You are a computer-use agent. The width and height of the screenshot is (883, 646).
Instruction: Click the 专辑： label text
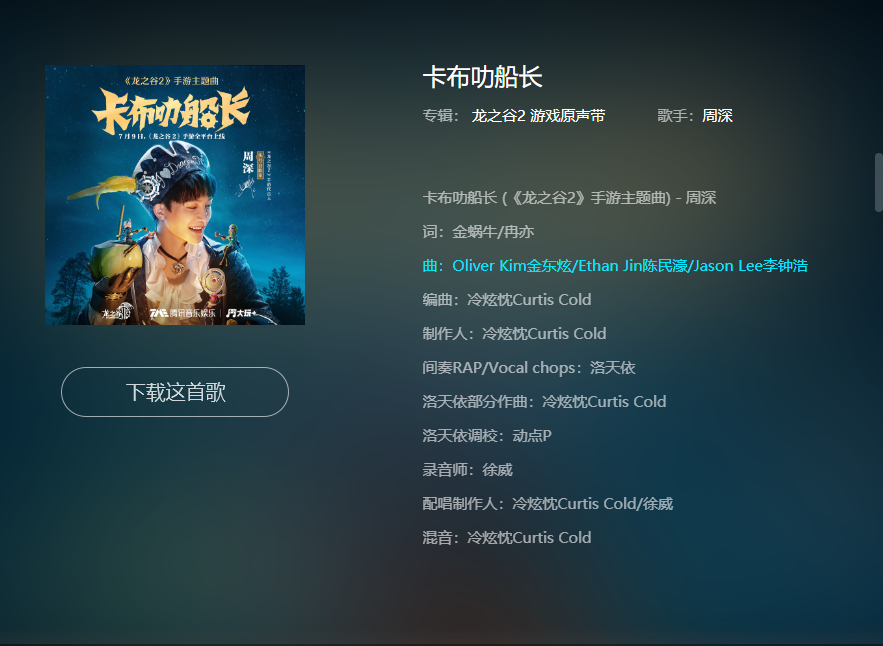pyautogui.click(x=441, y=116)
